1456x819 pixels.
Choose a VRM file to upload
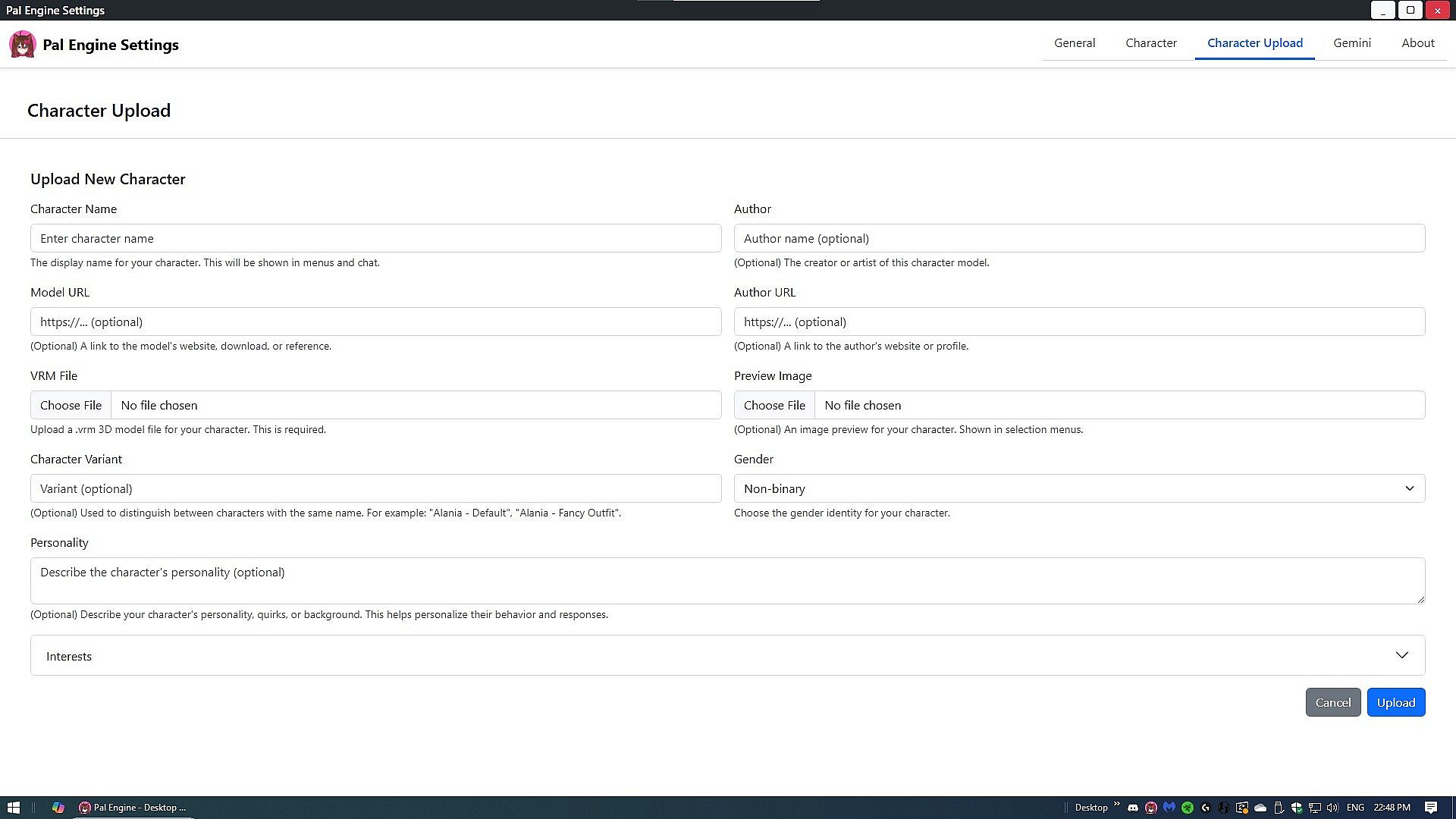tap(71, 405)
